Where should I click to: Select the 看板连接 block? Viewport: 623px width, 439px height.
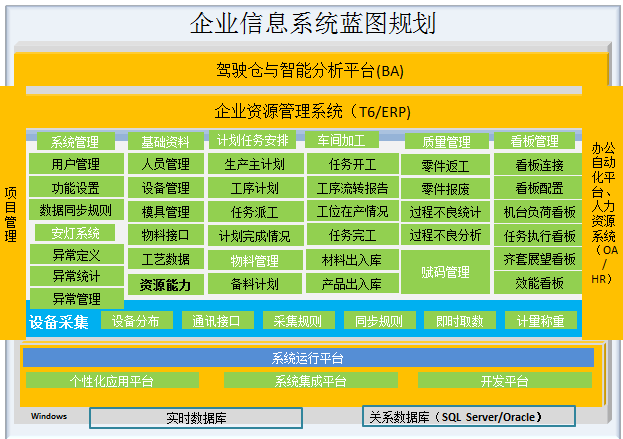click(x=539, y=164)
